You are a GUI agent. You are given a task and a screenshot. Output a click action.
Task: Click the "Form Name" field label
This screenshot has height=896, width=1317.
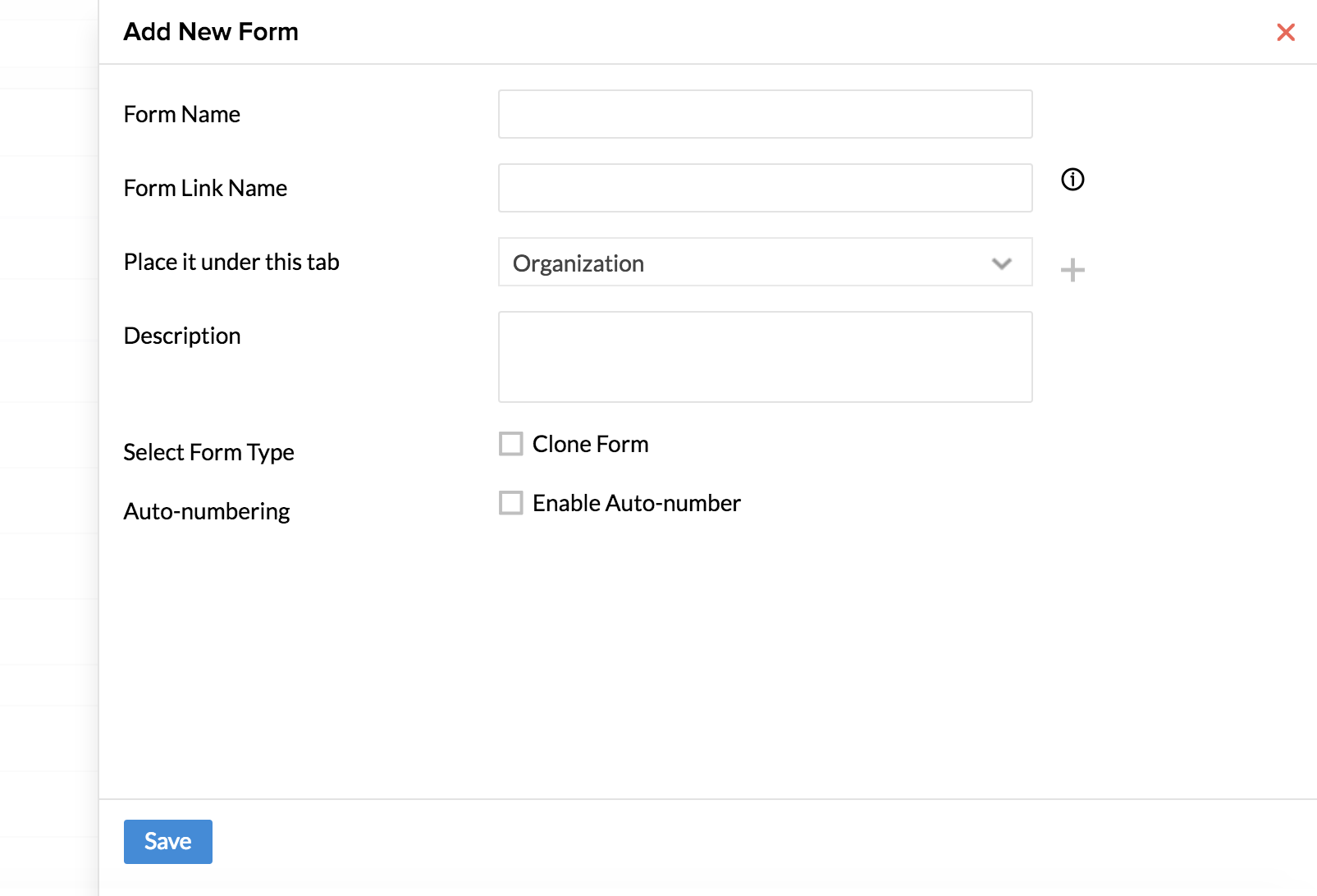tap(182, 114)
